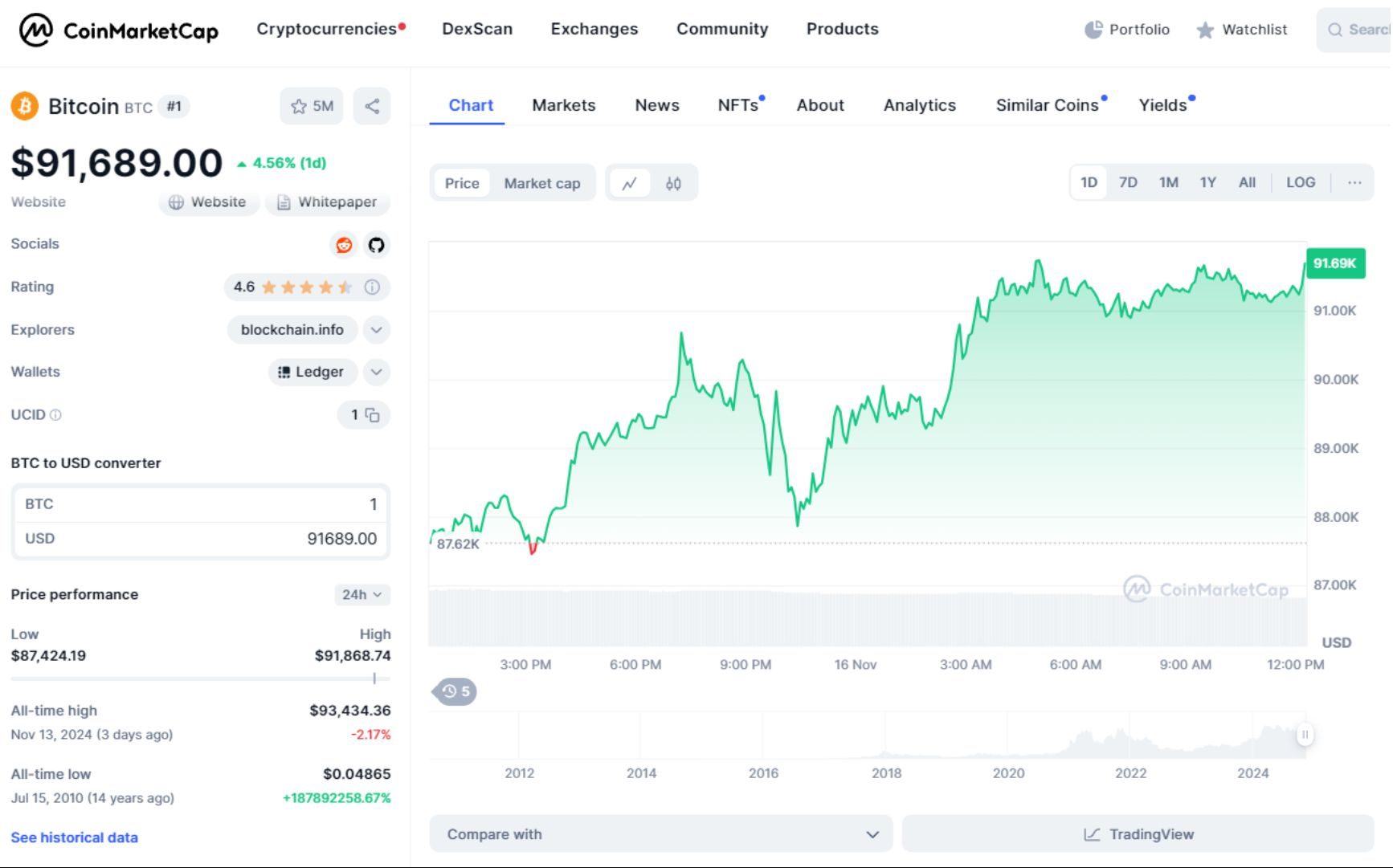Open Bitcoin's GitHub from Socials

coord(376,246)
